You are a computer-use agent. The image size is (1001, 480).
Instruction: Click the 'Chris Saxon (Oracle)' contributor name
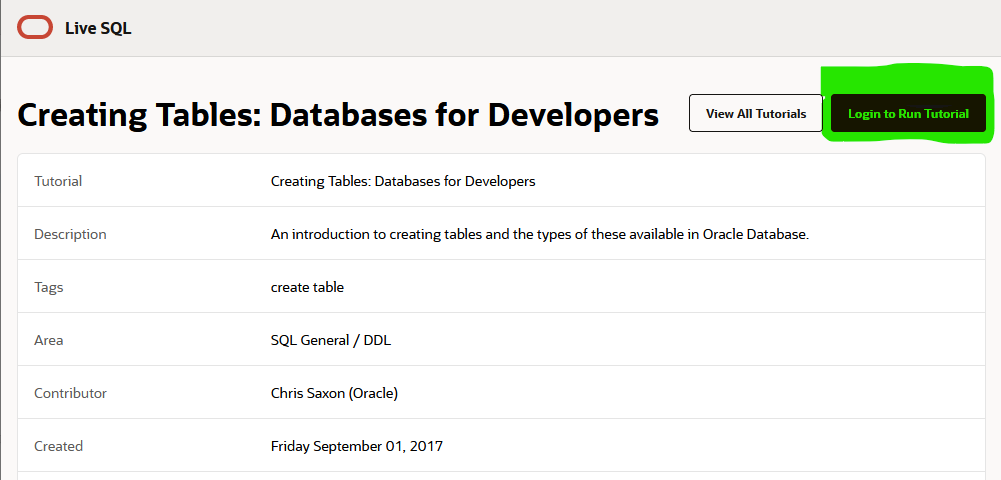335,393
